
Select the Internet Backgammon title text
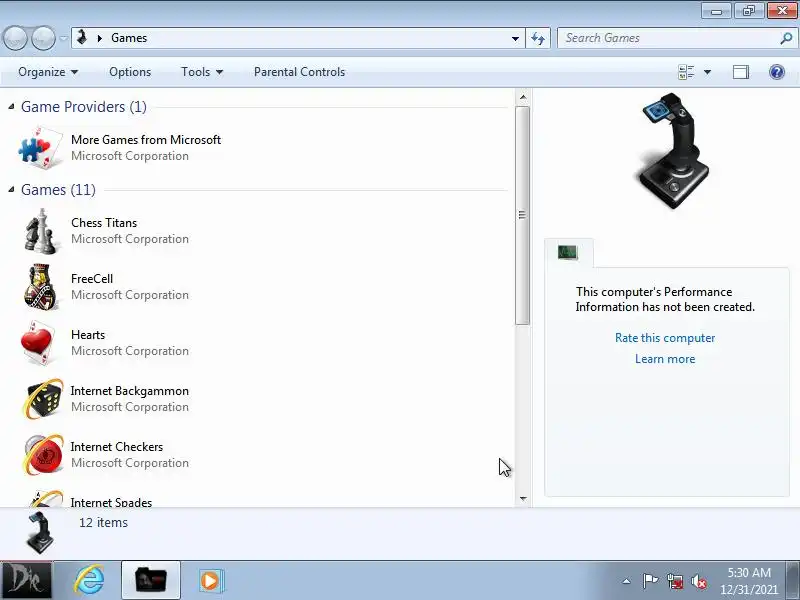(x=130, y=391)
